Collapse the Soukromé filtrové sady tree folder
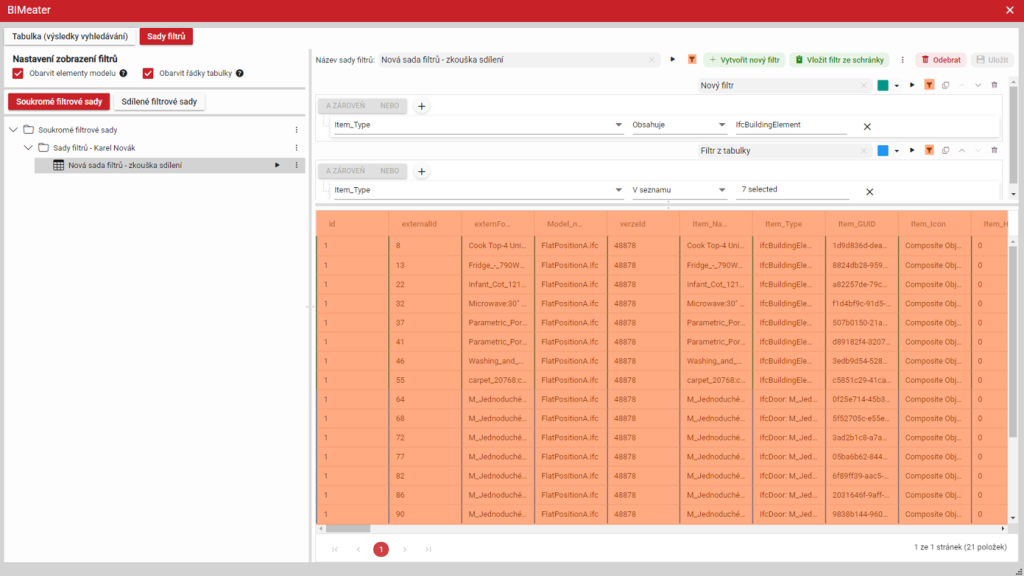The image size is (1024, 576). click(13, 130)
